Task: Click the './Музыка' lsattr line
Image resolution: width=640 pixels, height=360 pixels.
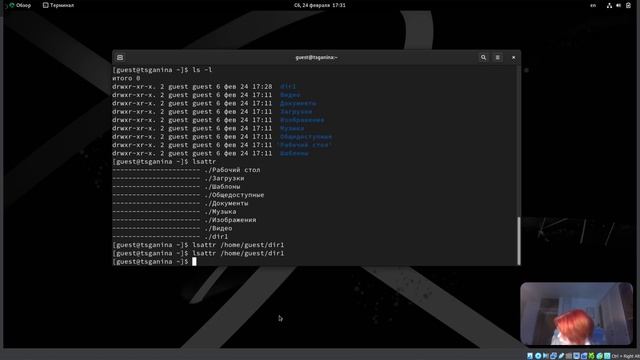Action: pyautogui.click(x=174, y=212)
